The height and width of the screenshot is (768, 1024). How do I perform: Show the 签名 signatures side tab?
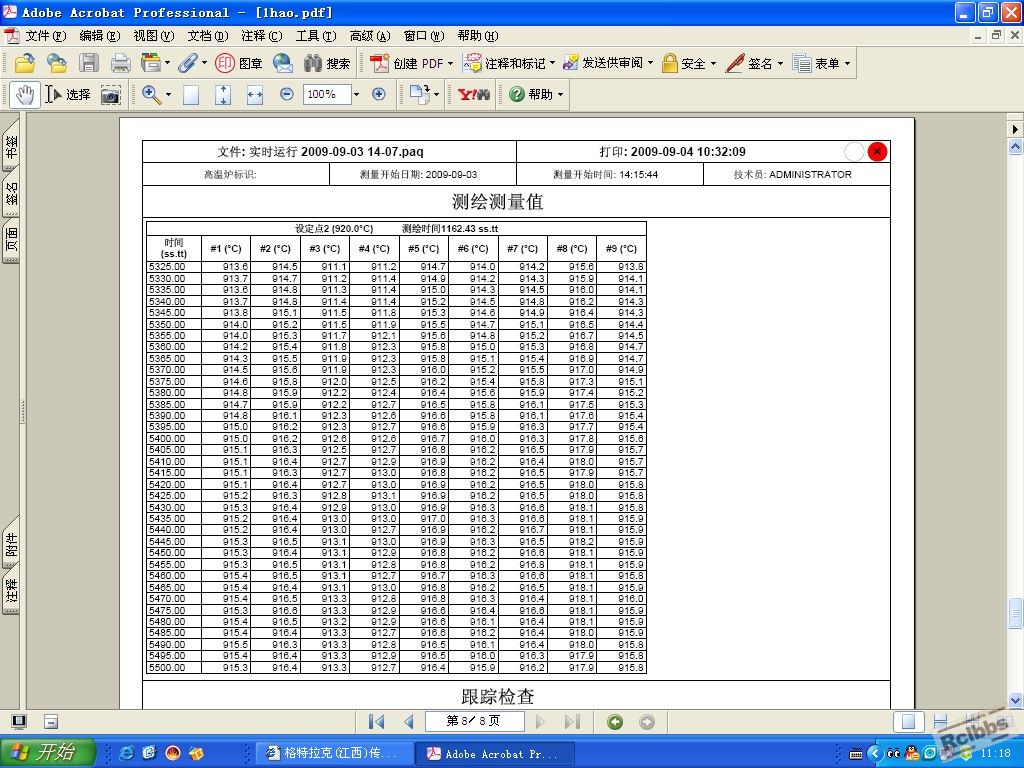click(x=12, y=194)
